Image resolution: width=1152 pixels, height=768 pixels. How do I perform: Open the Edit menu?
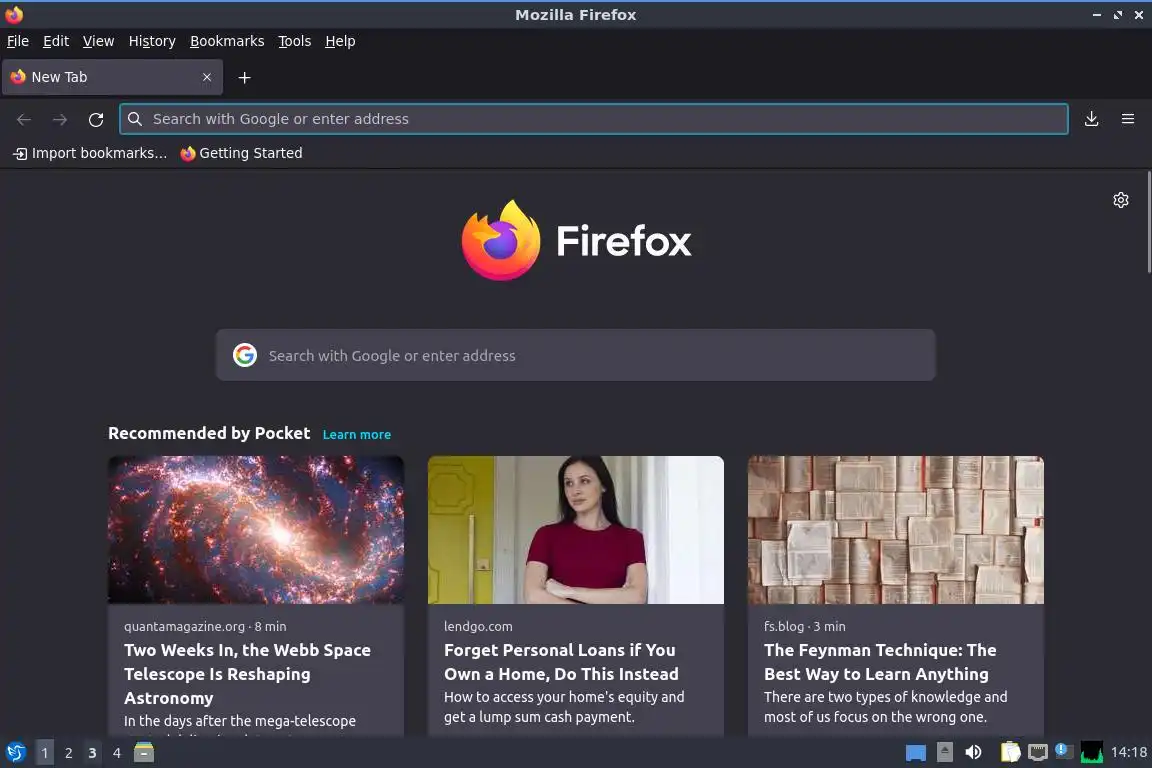(56, 41)
